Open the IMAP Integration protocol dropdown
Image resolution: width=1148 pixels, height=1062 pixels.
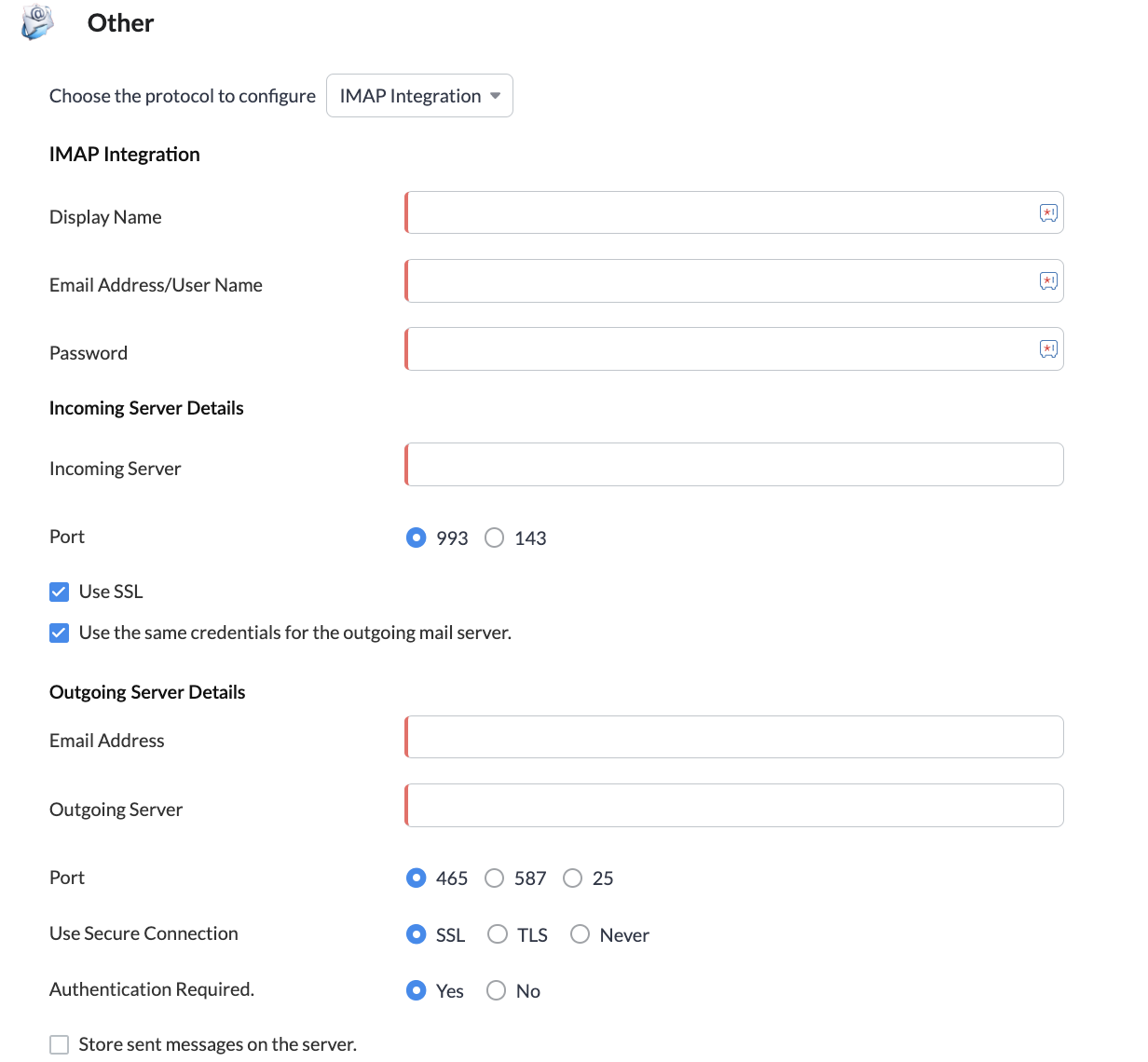tap(419, 96)
